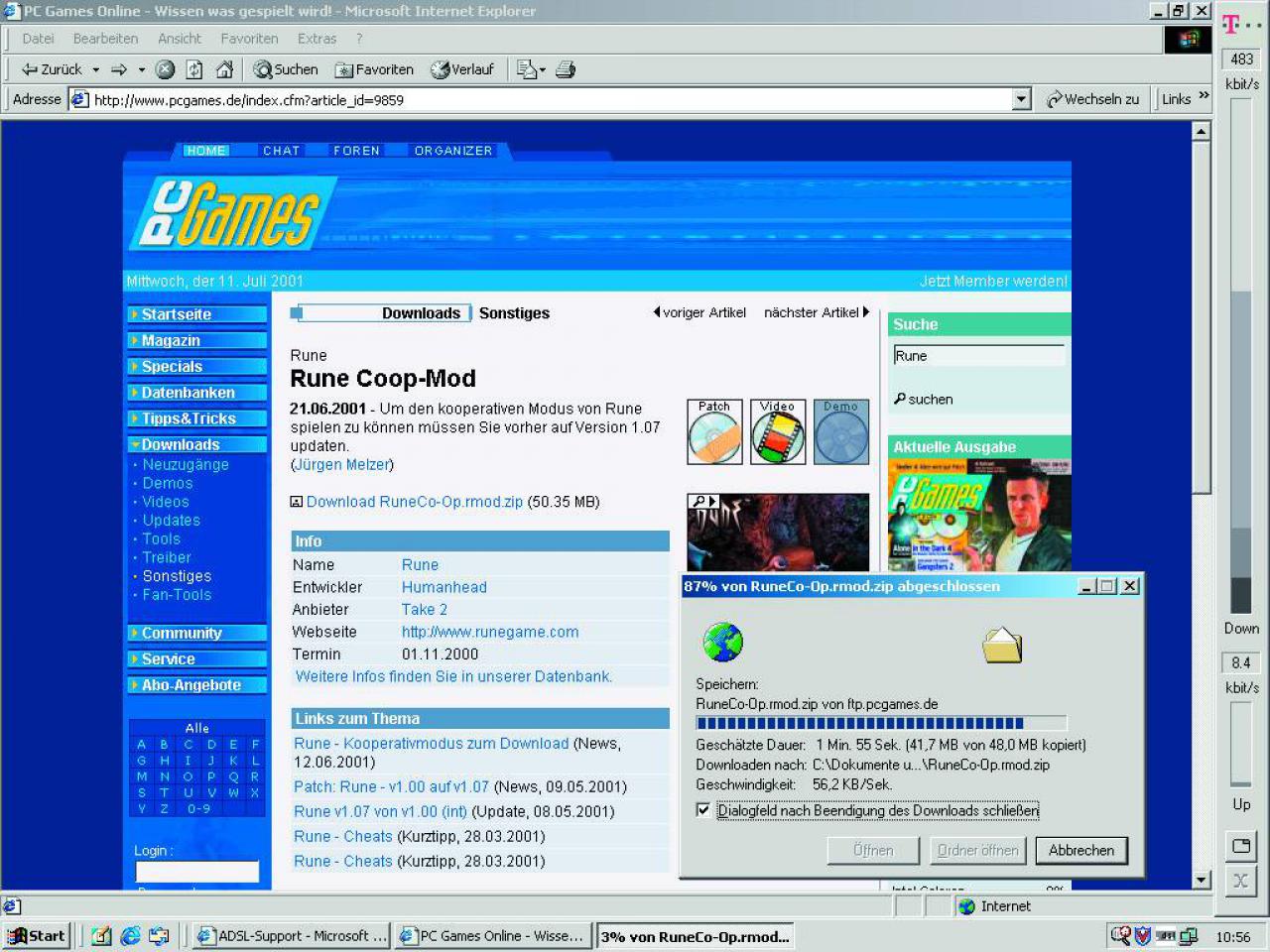The width and height of the screenshot is (1270, 952).
Task: Click the forward arrow toolbar button
Action: [x=119, y=69]
